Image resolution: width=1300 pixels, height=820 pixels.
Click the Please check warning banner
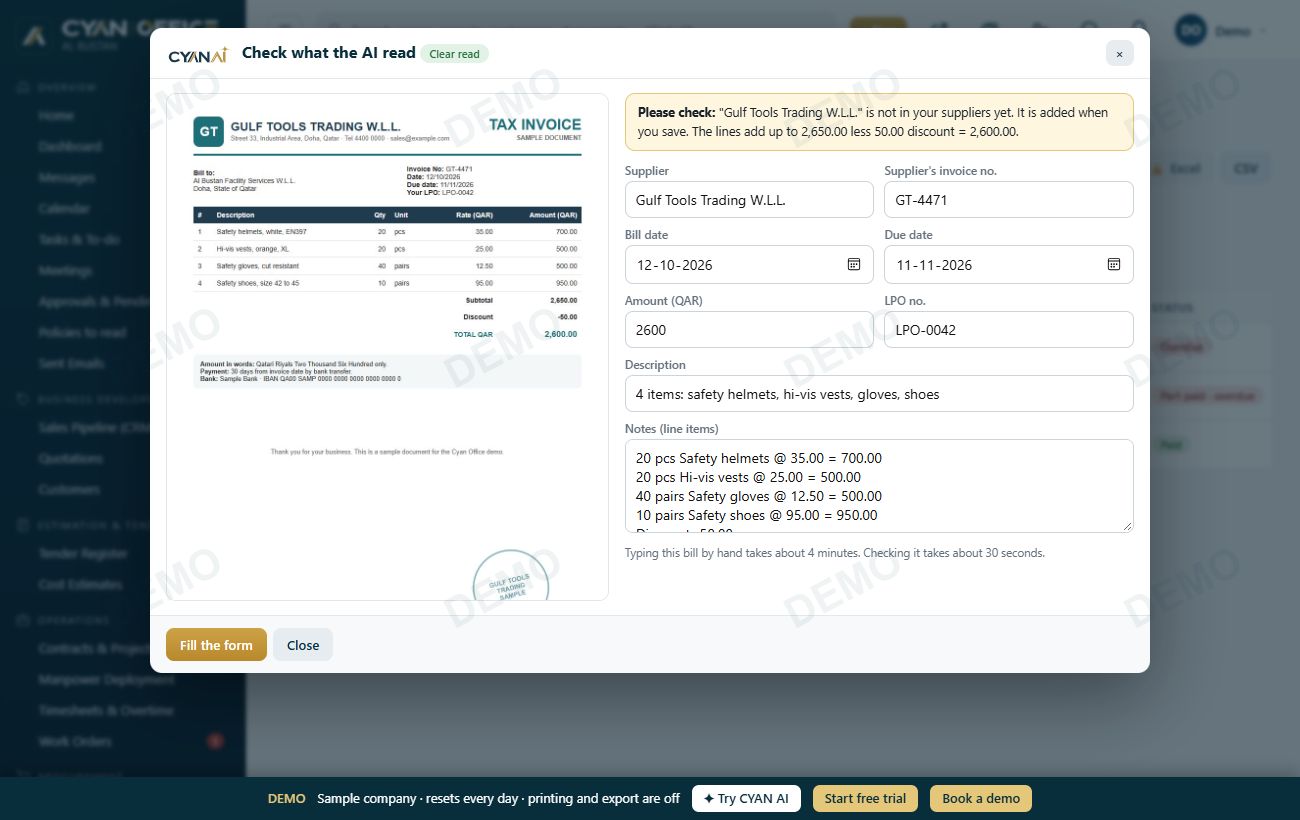(x=879, y=122)
